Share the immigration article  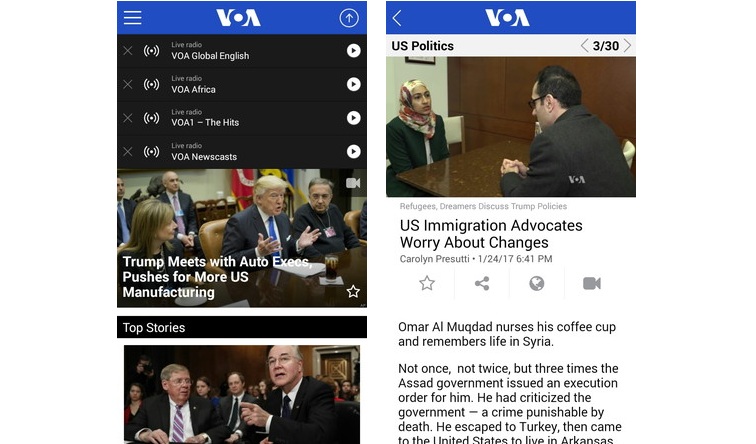coord(482,283)
